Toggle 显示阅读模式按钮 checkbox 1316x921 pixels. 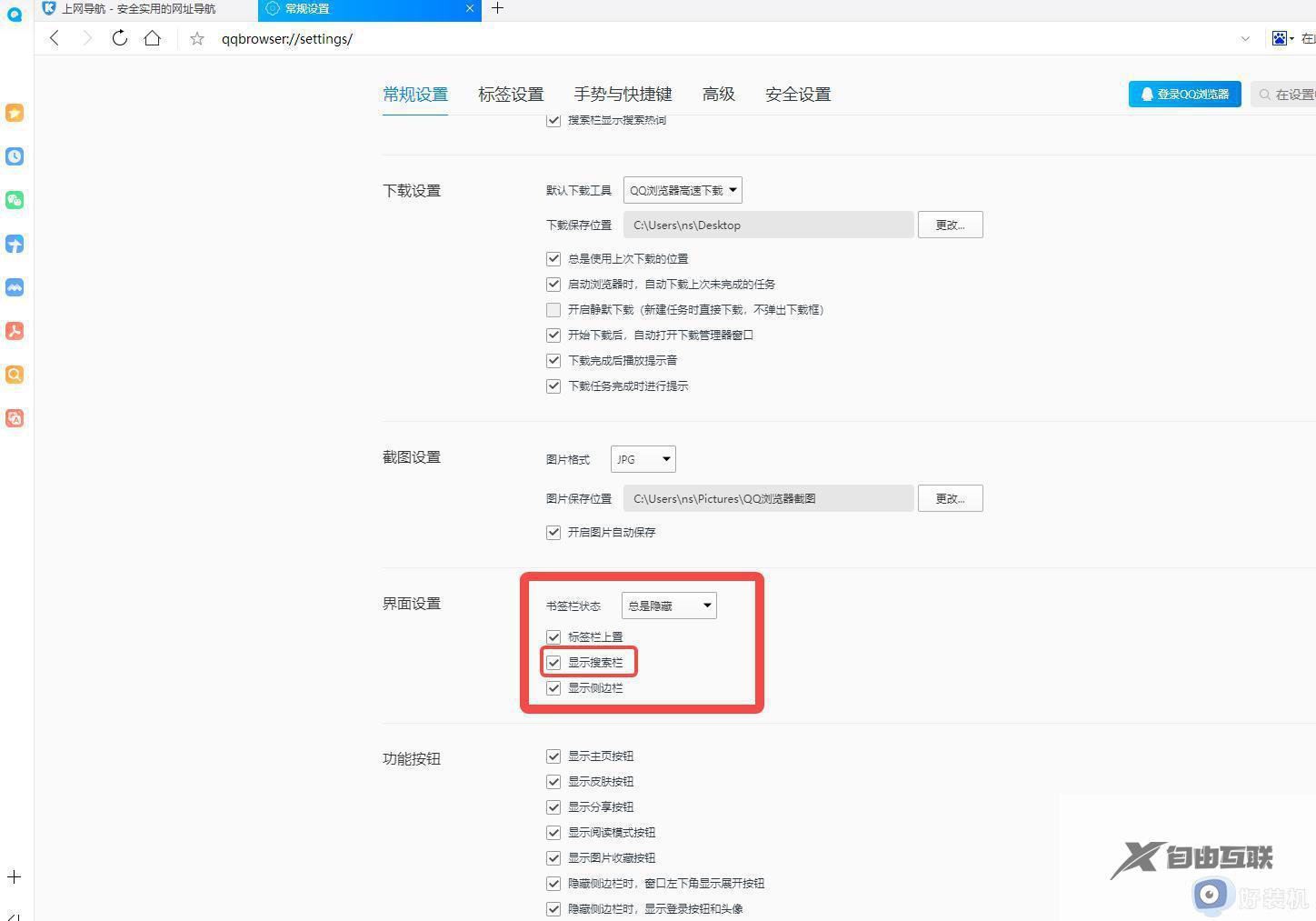[553, 833]
